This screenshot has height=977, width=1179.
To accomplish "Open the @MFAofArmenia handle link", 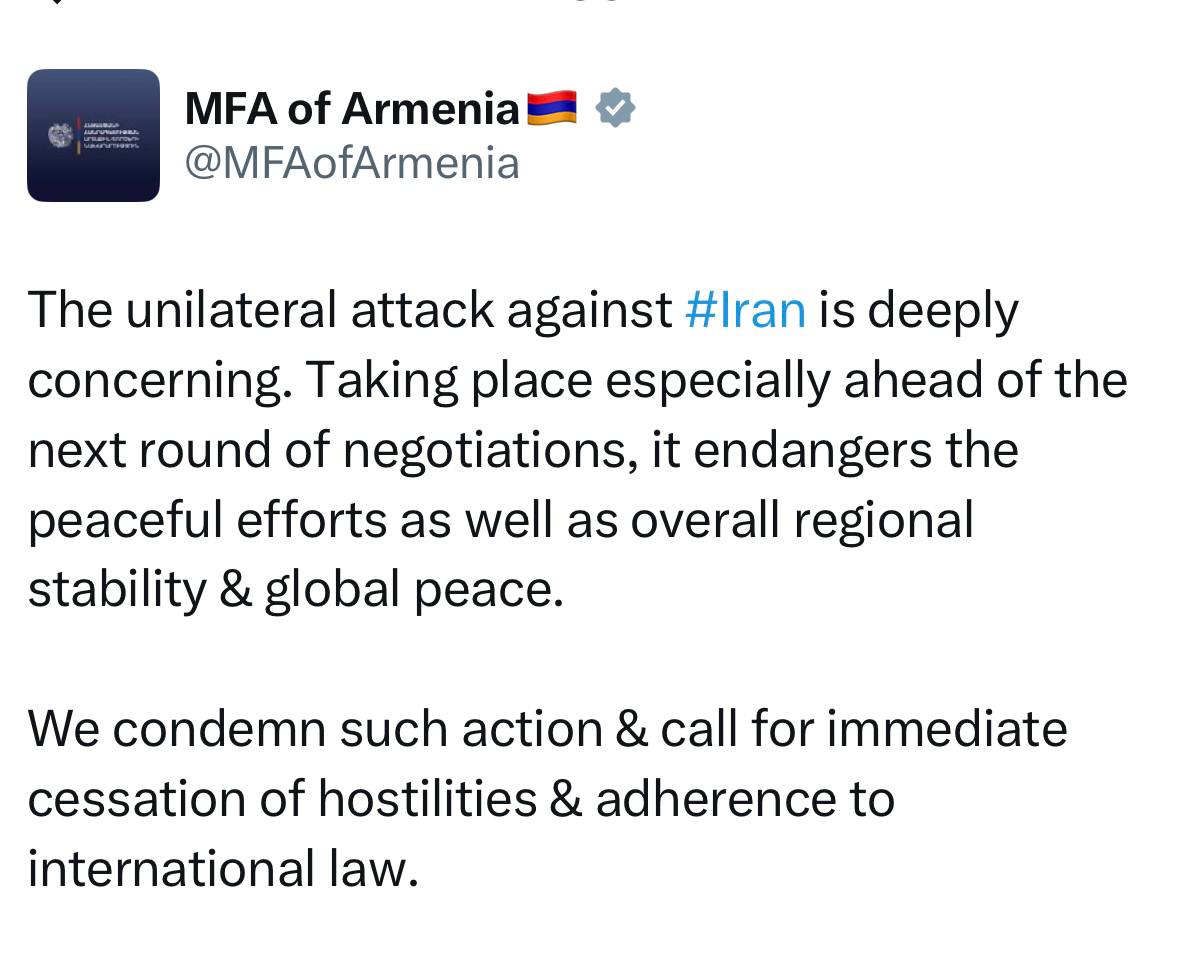I will [x=352, y=163].
